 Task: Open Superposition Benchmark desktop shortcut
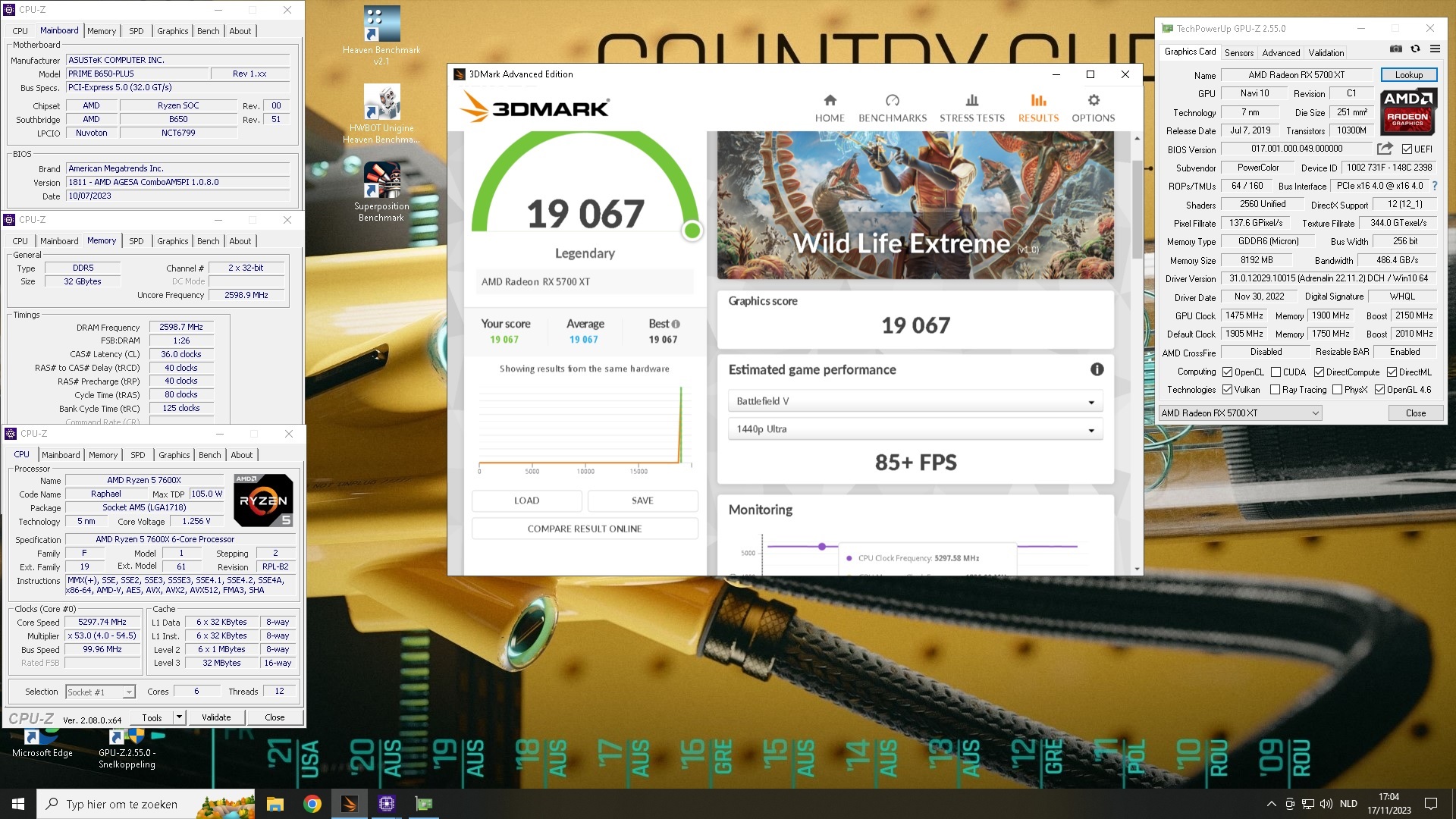point(381,192)
